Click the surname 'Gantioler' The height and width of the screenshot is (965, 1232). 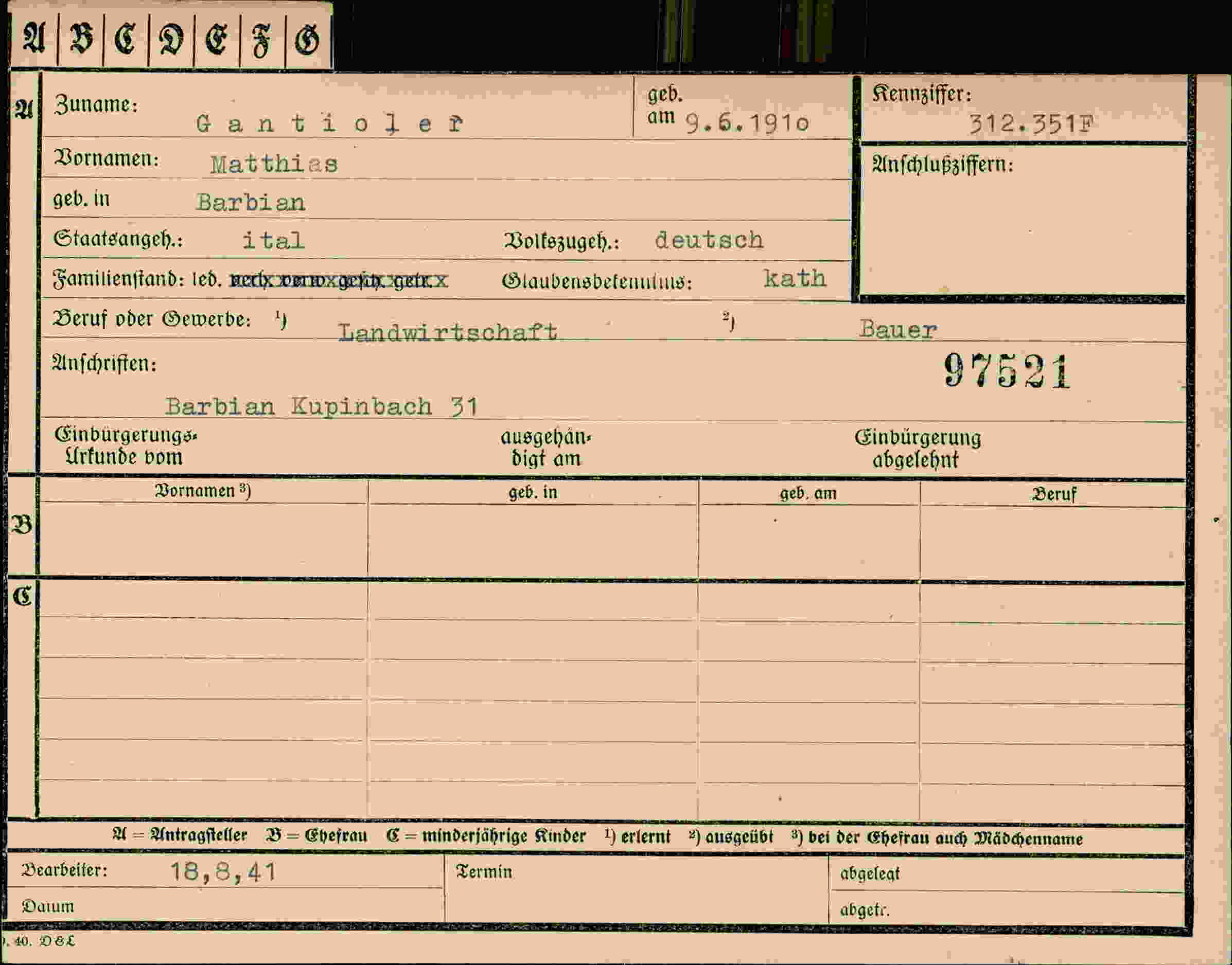point(329,123)
